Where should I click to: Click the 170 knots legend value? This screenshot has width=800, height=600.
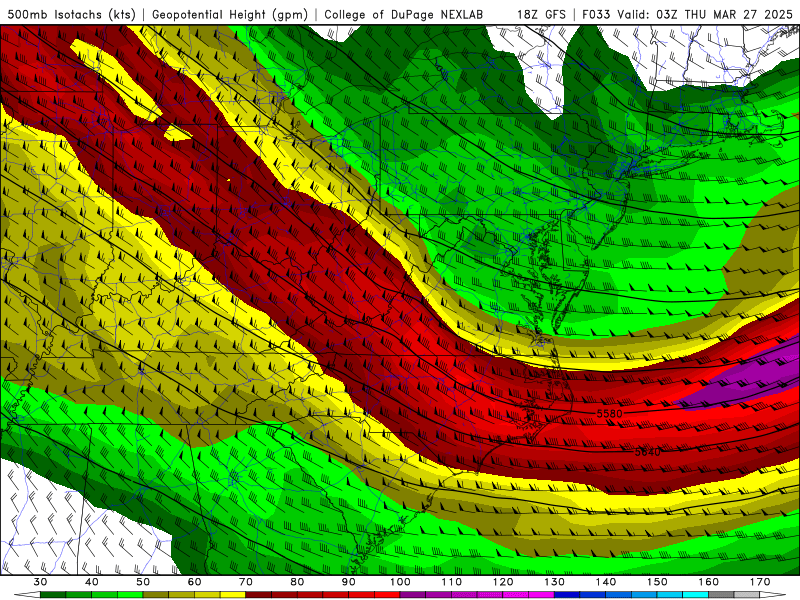pos(760,582)
